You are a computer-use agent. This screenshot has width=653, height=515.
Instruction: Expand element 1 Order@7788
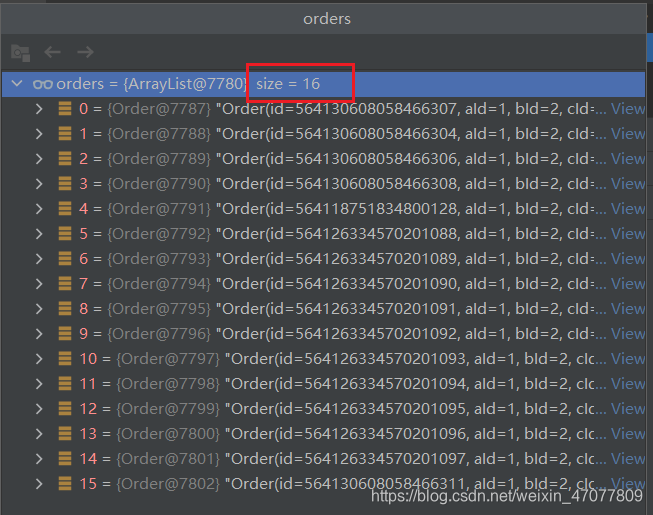[39, 134]
